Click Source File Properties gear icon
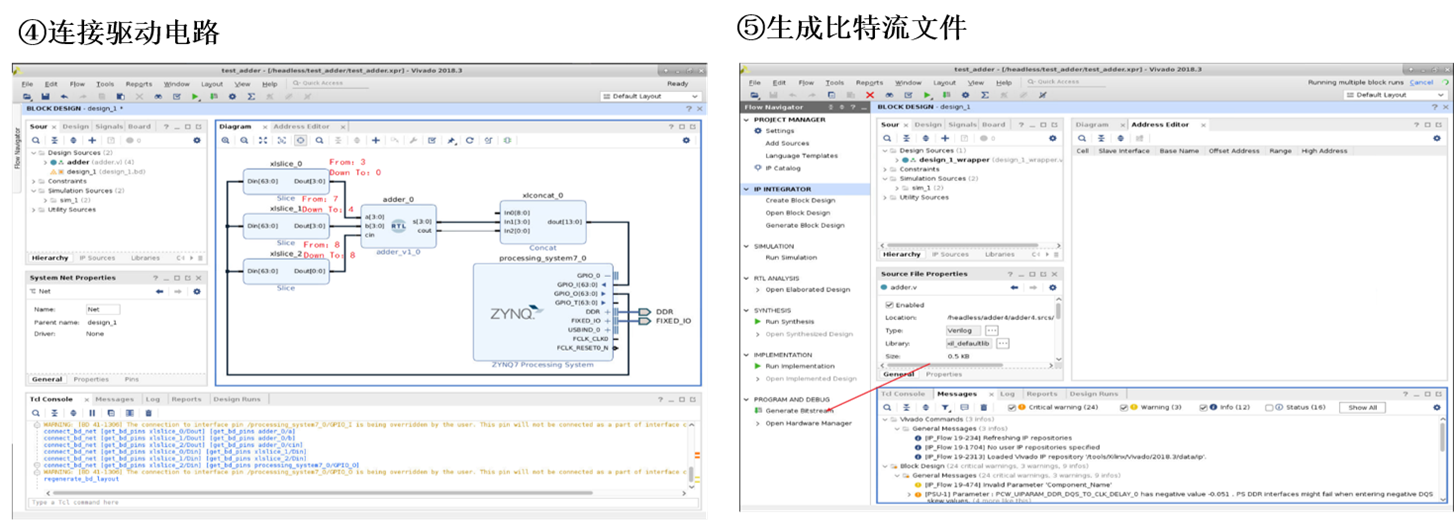The width and height of the screenshot is (1454, 520). pyautogui.click(x=1053, y=287)
